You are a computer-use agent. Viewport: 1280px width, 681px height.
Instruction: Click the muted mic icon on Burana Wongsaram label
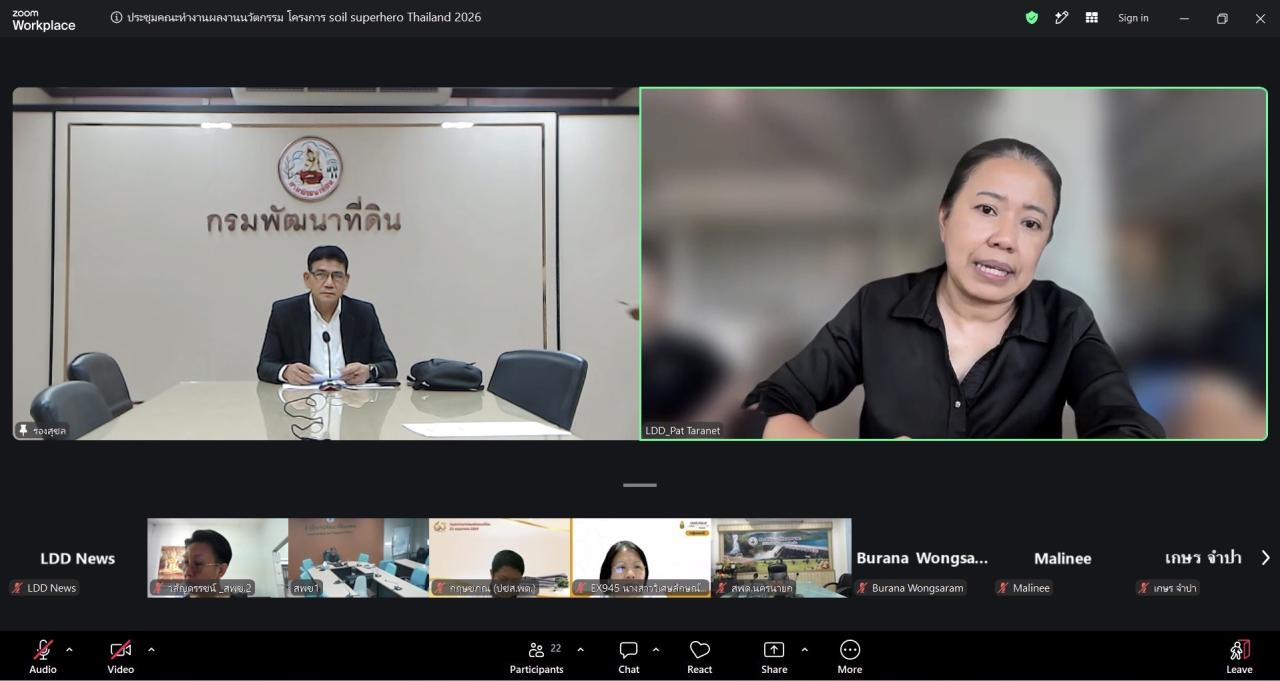[x=862, y=588]
